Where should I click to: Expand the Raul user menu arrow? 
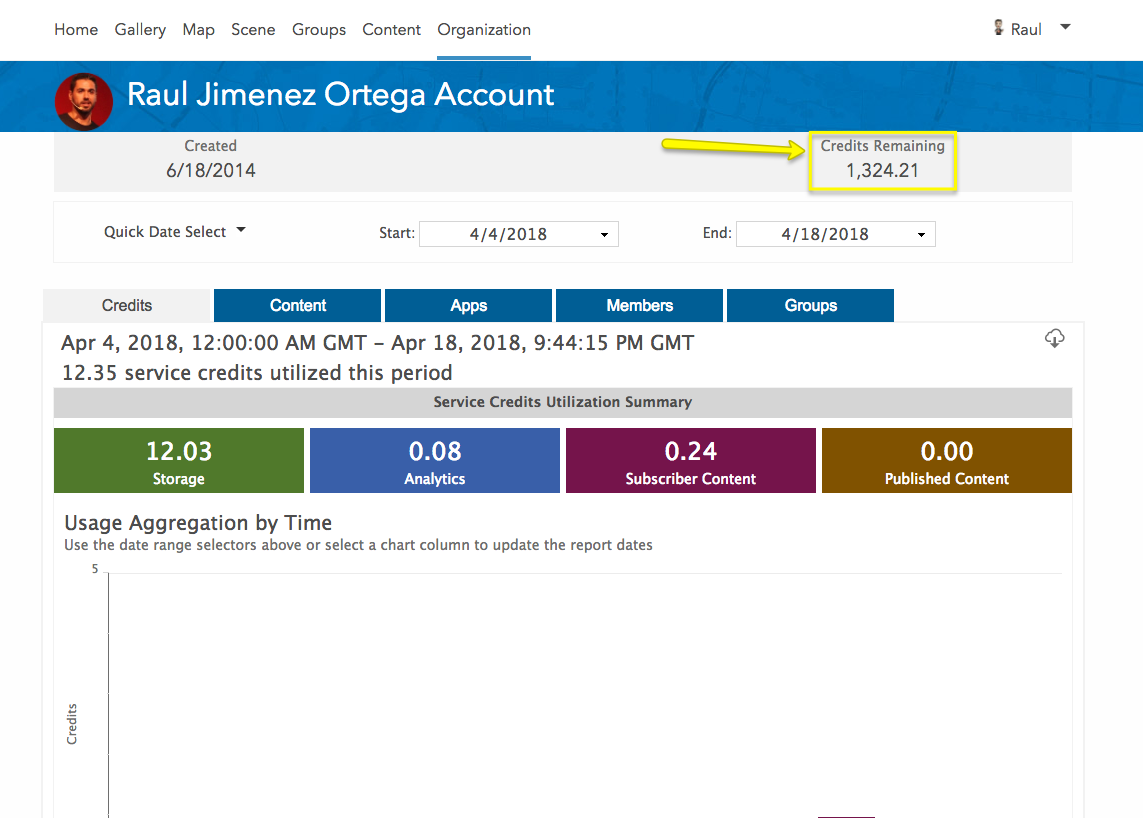pyautogui.click(x=1065, y=28)
